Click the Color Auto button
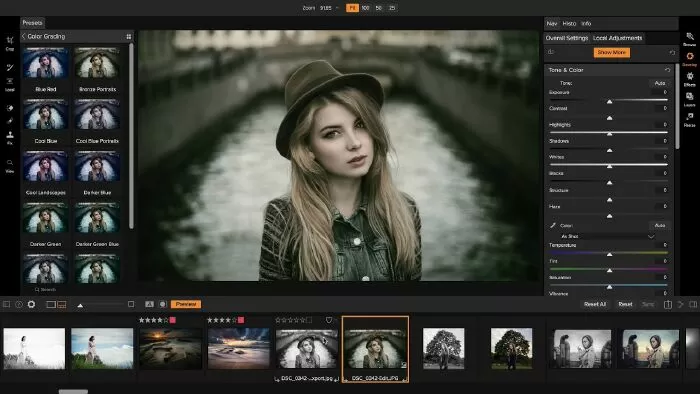This screenshot has height=394, width=700. pos(659,225)
